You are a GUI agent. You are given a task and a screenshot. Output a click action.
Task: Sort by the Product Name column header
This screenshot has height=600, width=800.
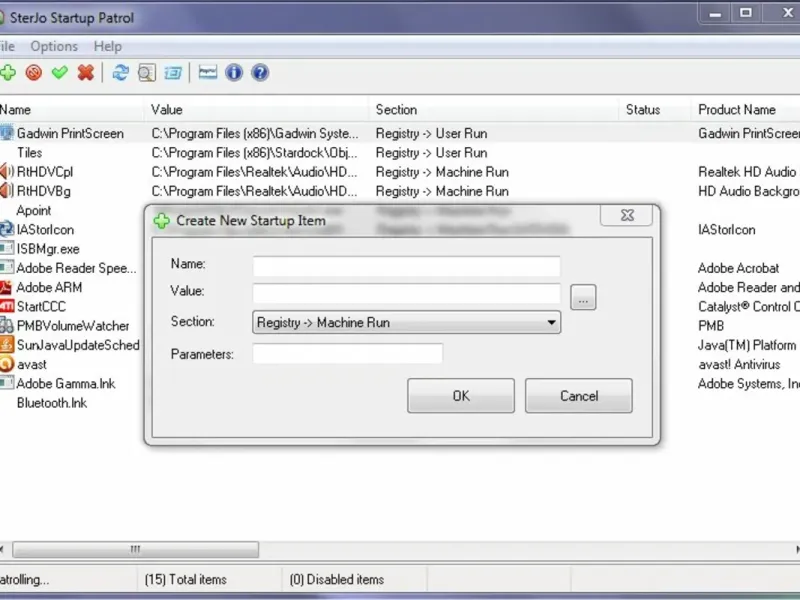746,110
